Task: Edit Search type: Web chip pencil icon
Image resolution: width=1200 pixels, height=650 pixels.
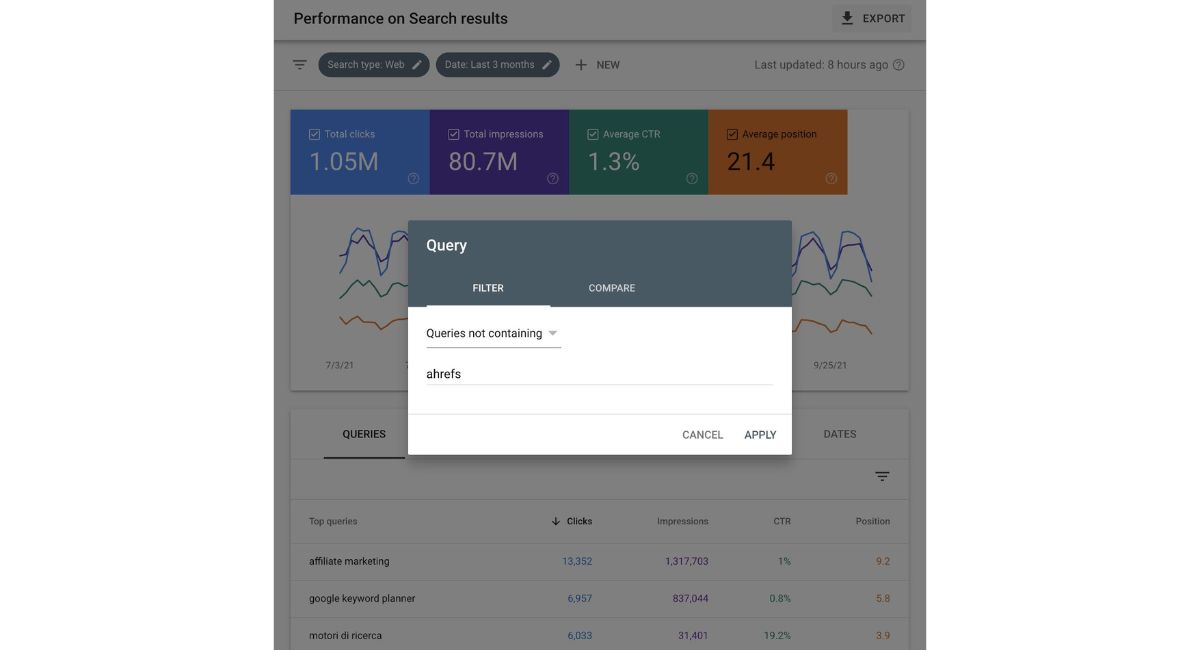Action: pos(417,65)
